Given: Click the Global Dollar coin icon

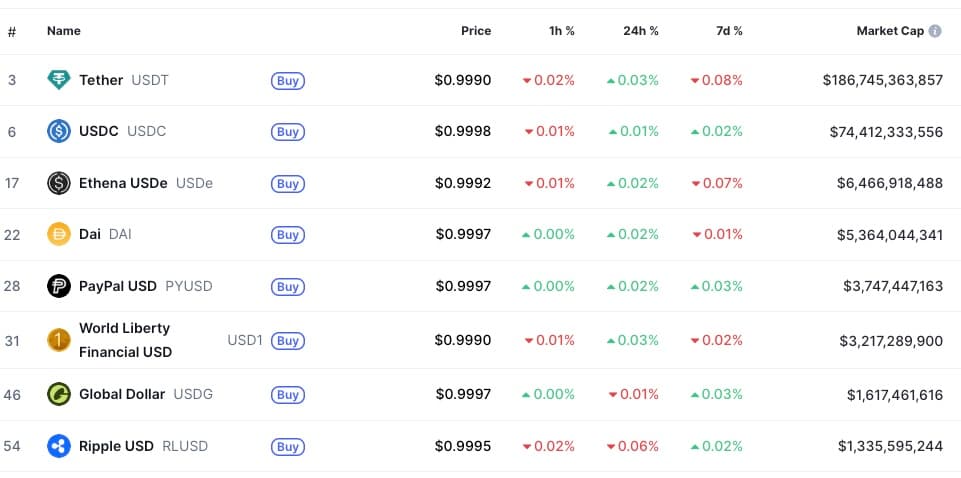Looking at the screenshot, I should (59, 394).
